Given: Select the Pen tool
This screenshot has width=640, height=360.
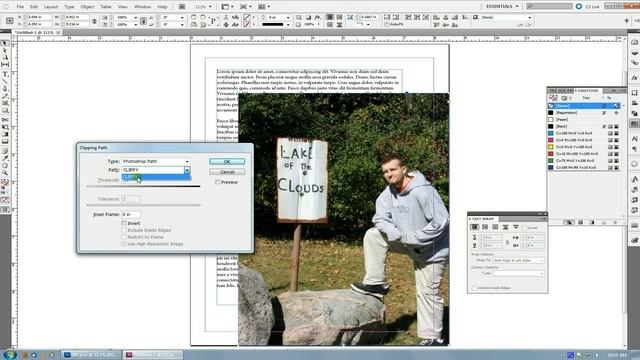Looking at the screenshot, I should tap(5, 88).
